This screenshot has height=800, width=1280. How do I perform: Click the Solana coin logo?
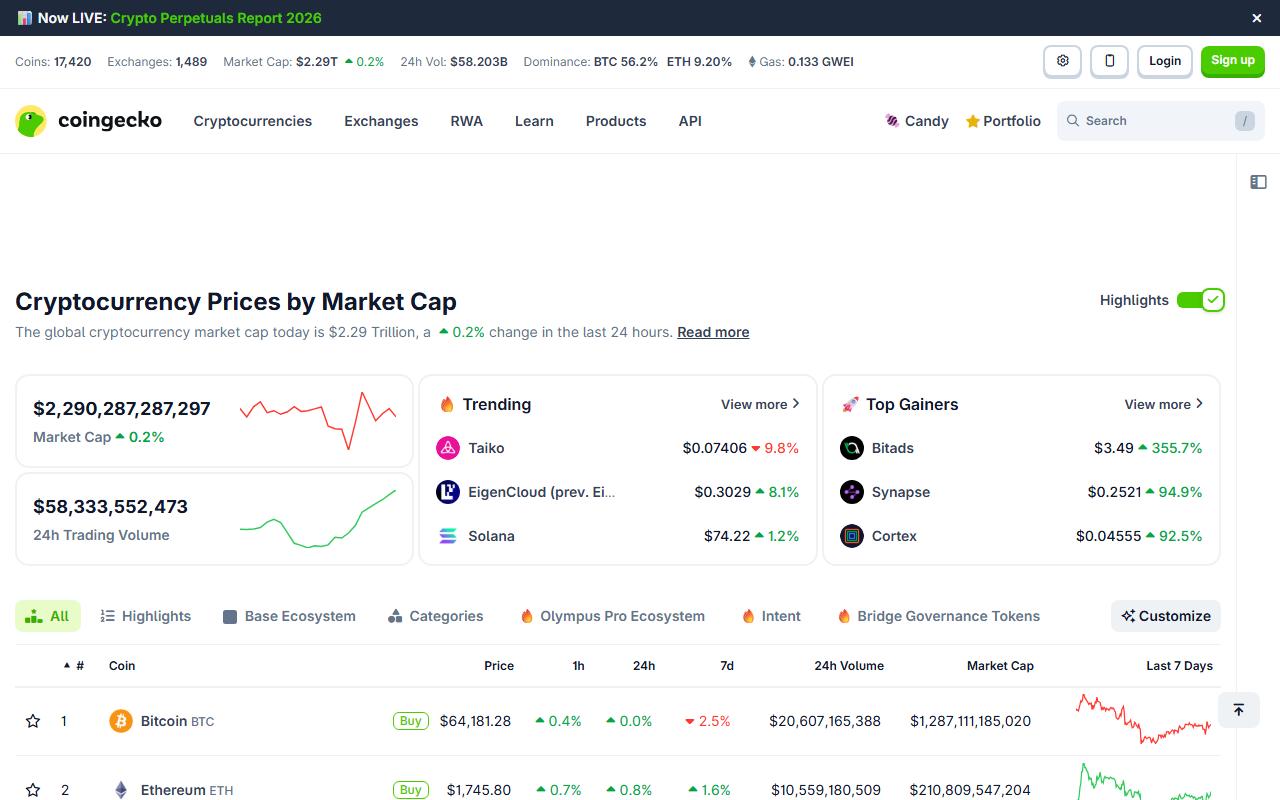pos(448,536)
